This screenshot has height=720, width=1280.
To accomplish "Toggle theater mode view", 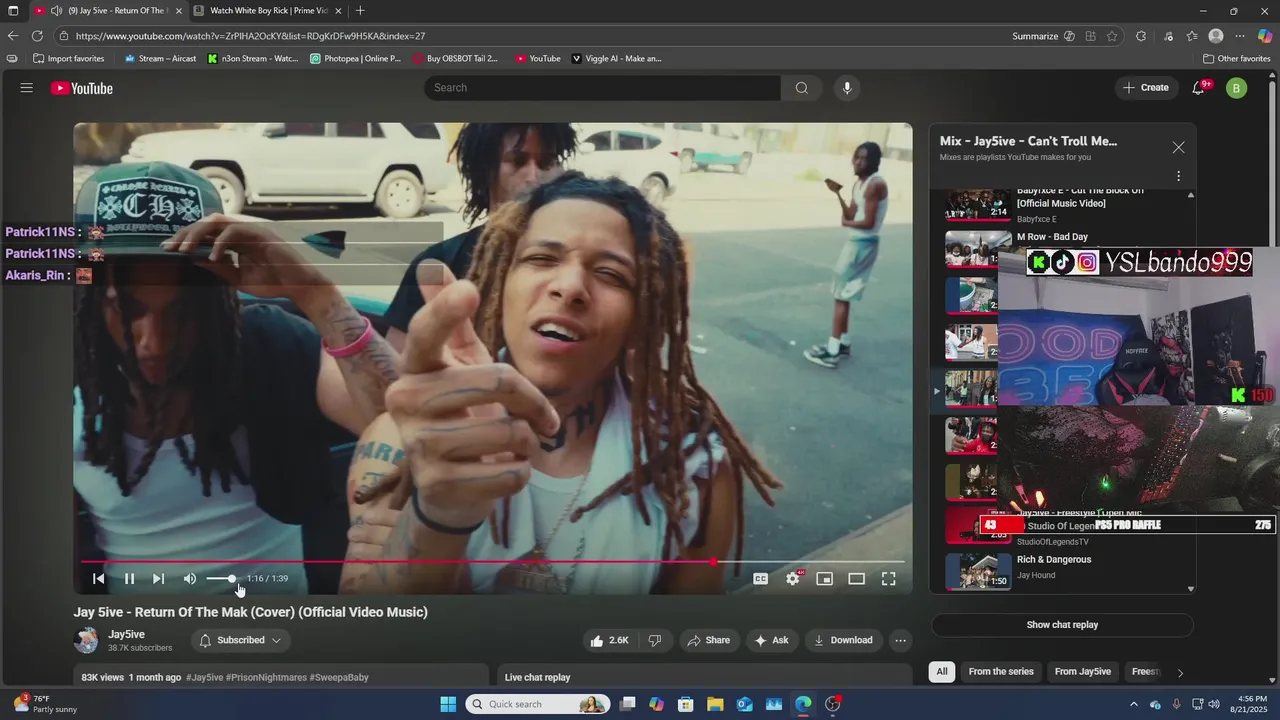I will pyautogui.click(x=856, y=579).
